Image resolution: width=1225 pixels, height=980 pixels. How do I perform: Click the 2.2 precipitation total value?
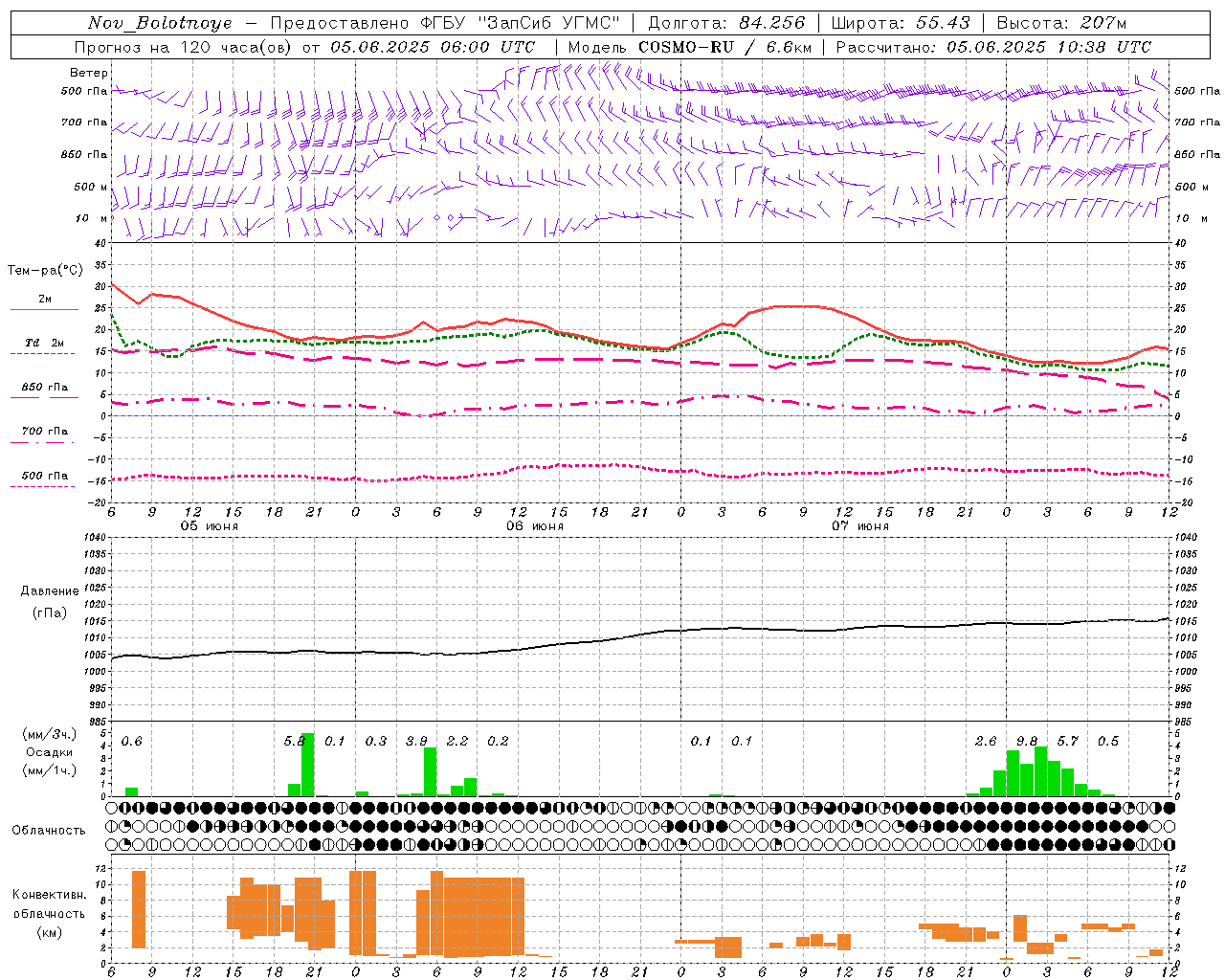(x=457, y=742)
